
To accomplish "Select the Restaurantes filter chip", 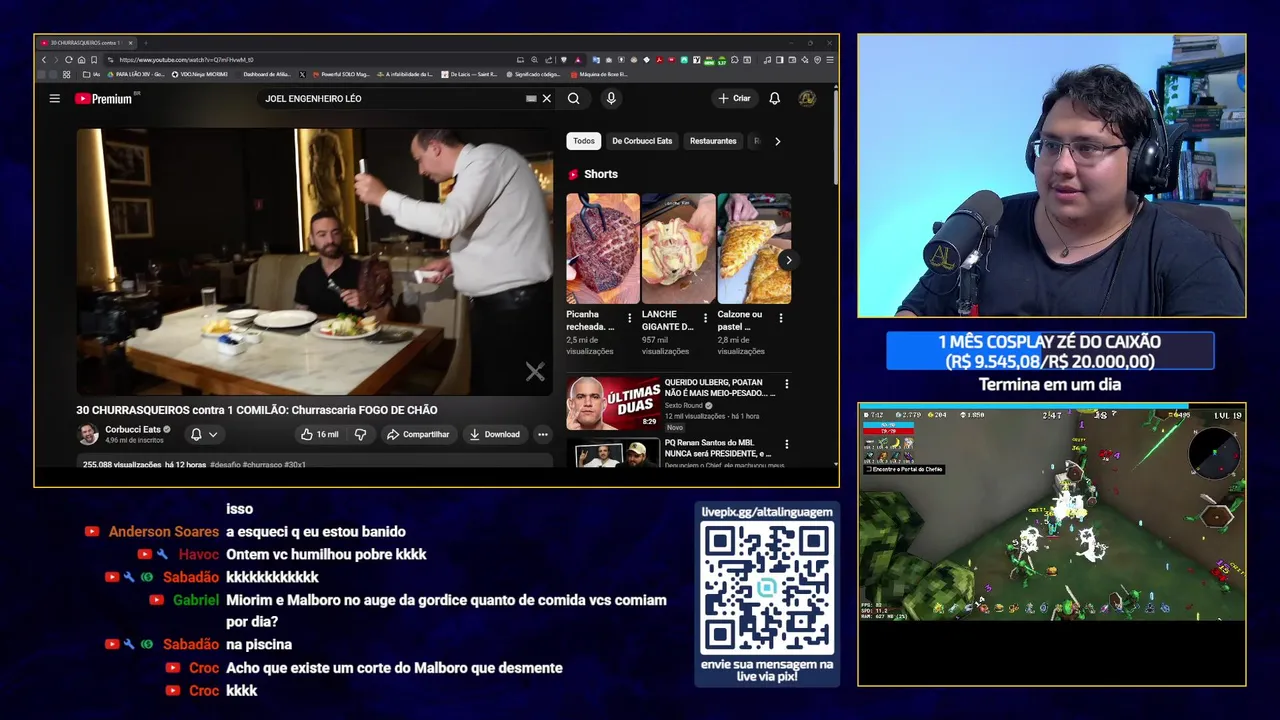I will 713,141.
